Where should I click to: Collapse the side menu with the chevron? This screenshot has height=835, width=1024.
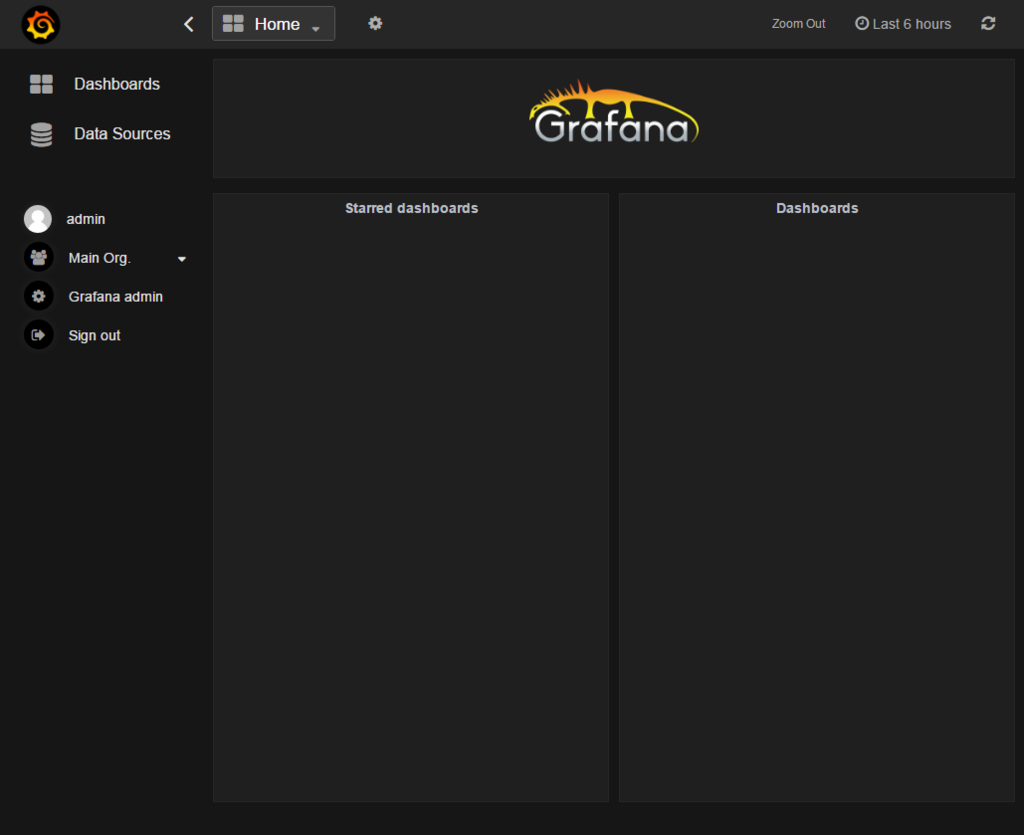coord(189,24)
